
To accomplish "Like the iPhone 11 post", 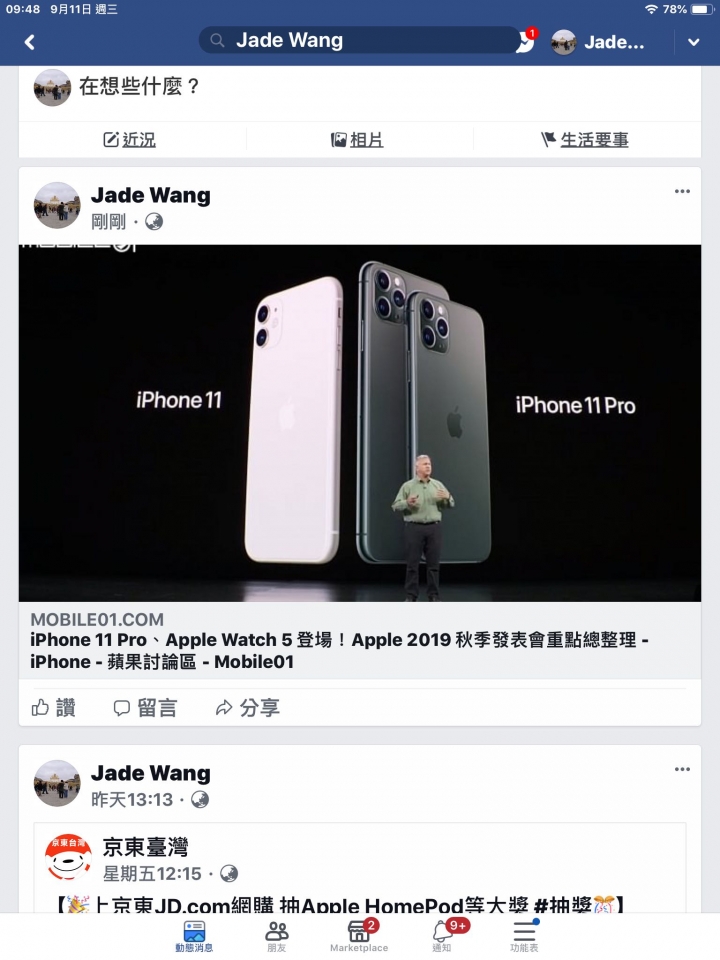I will pos(53,708).
